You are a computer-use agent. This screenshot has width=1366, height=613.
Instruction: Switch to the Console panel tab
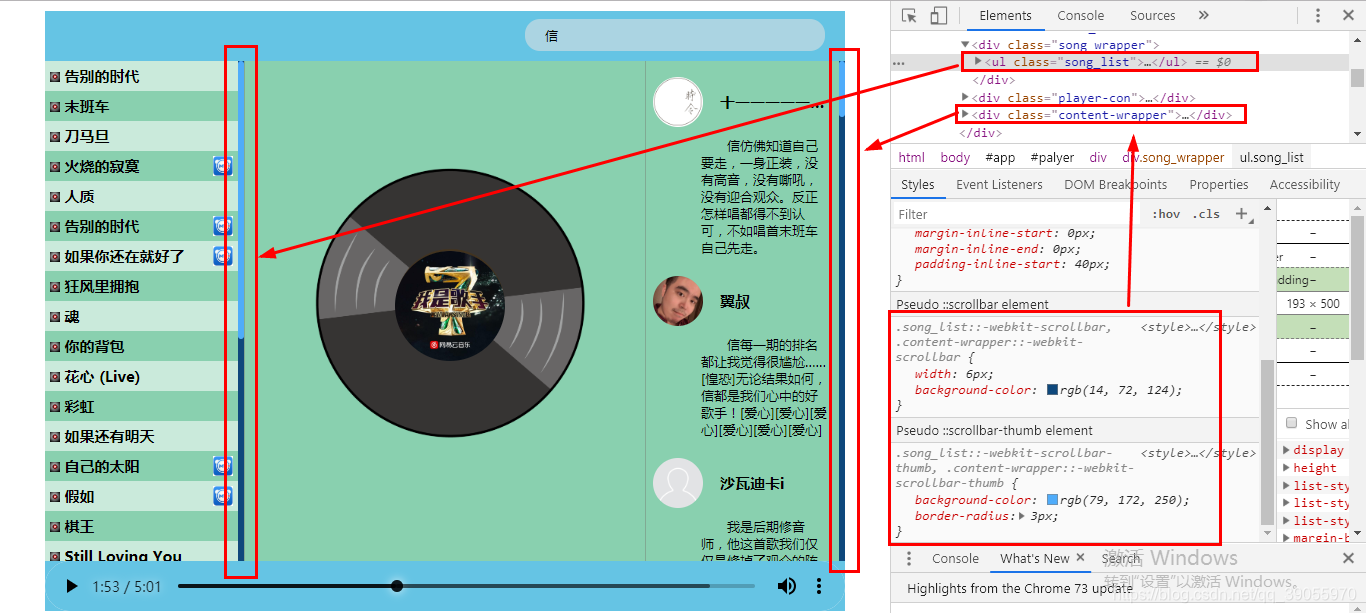(x=1080, y=15)
